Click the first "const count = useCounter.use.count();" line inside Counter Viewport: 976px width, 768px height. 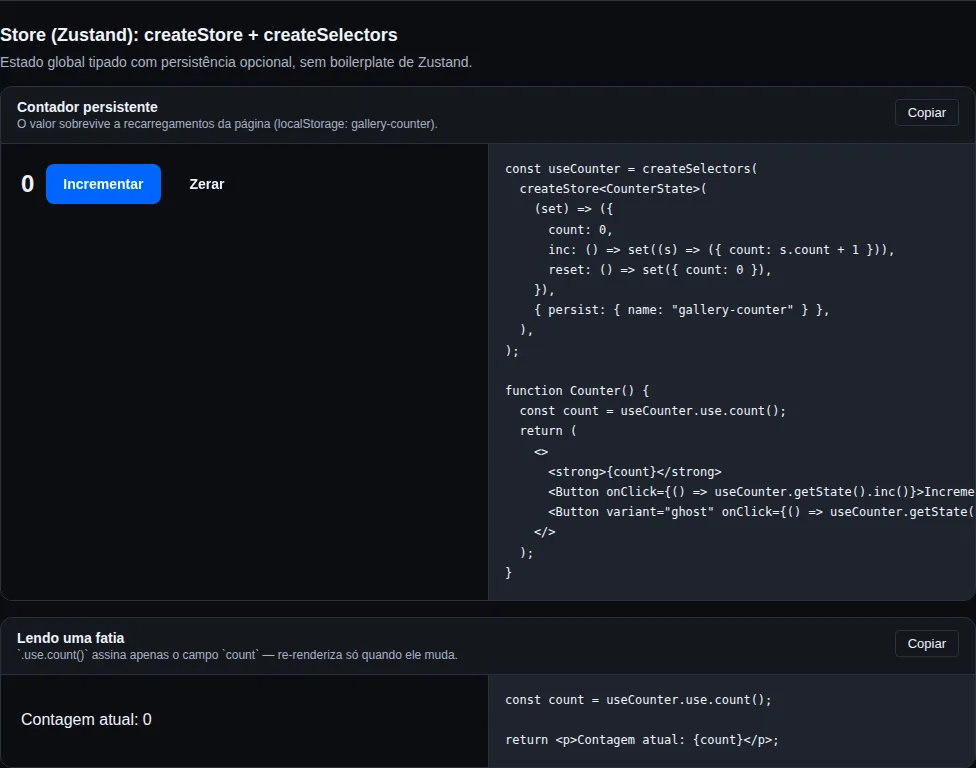tap(653, 411)
